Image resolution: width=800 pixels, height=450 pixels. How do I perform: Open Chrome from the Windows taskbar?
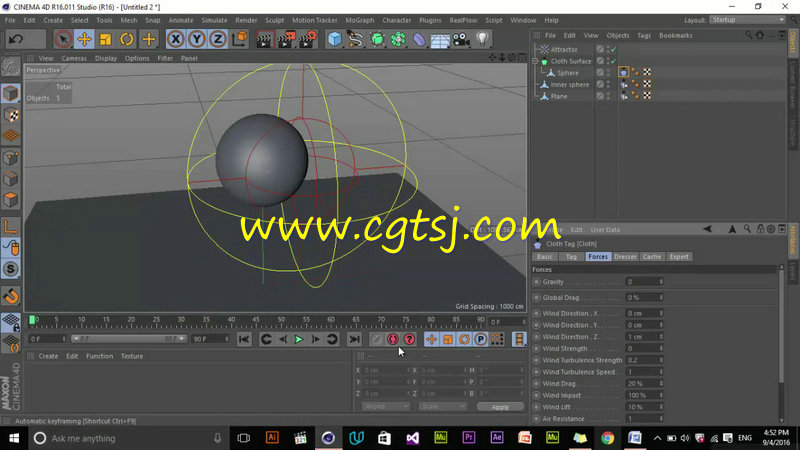(x=607, y=438)
